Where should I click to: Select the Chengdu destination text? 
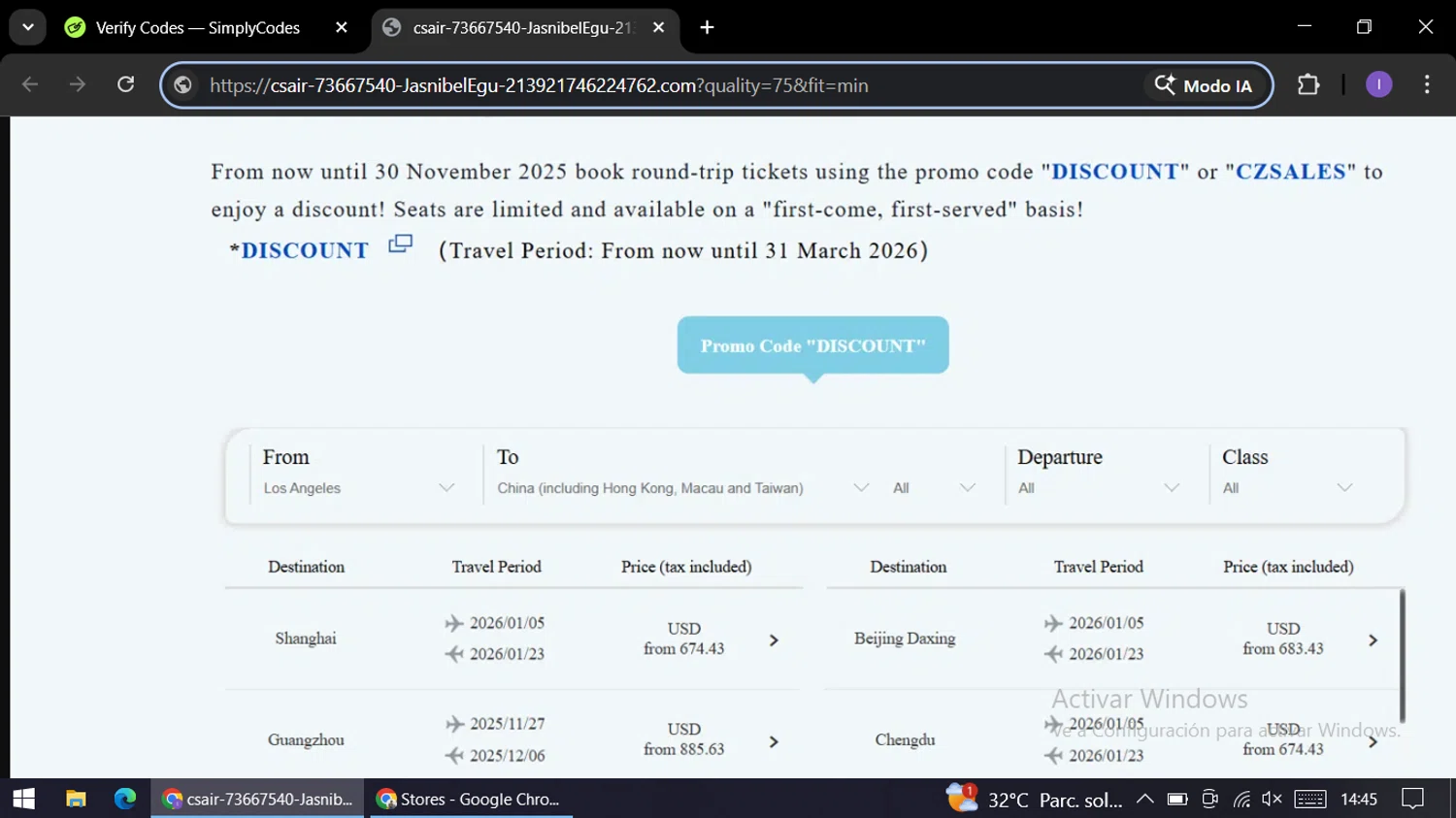(x=905, y=739)
